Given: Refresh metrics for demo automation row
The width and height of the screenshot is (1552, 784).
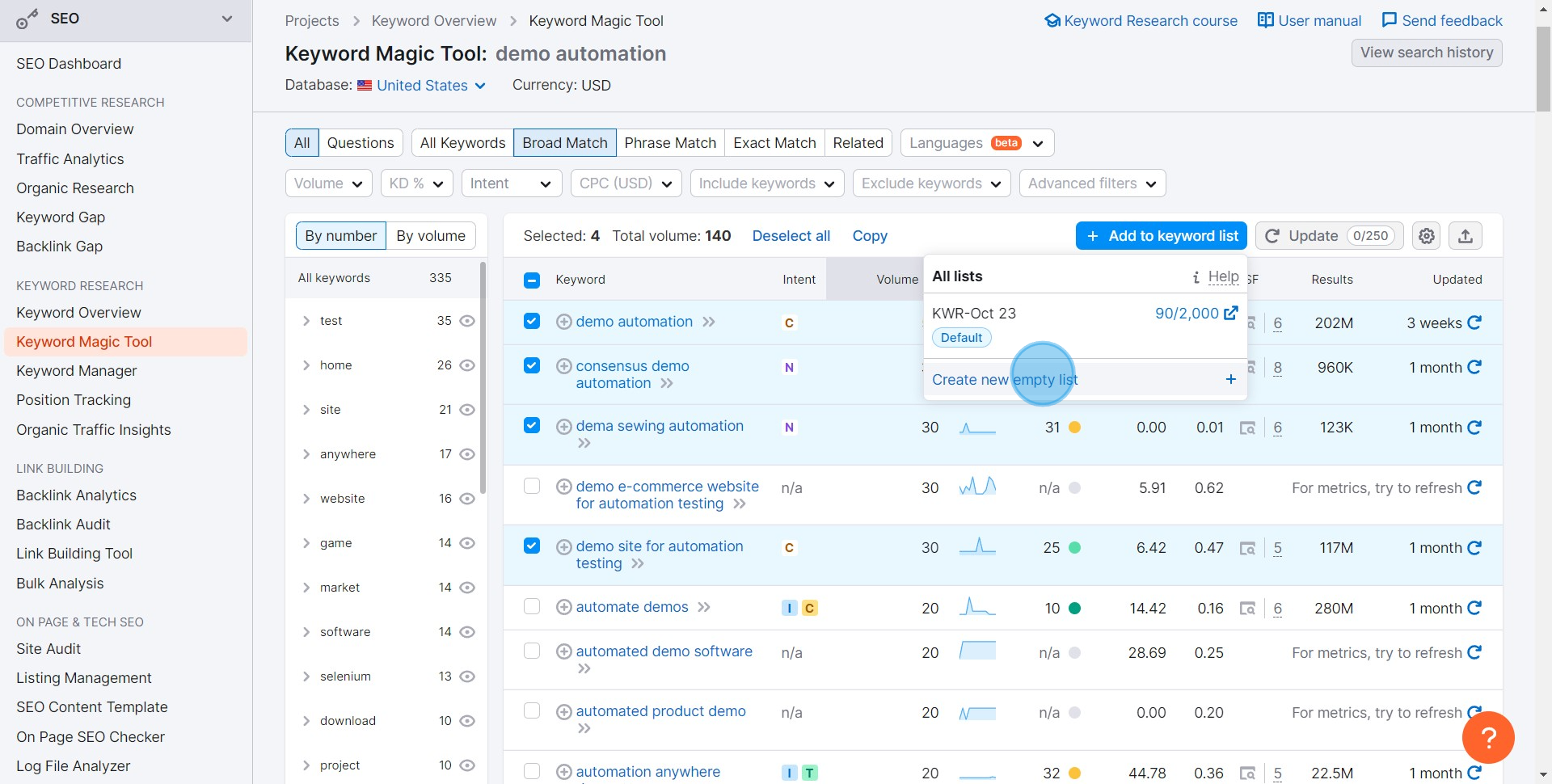Looking at the screenshot, I should point(1474,322).
